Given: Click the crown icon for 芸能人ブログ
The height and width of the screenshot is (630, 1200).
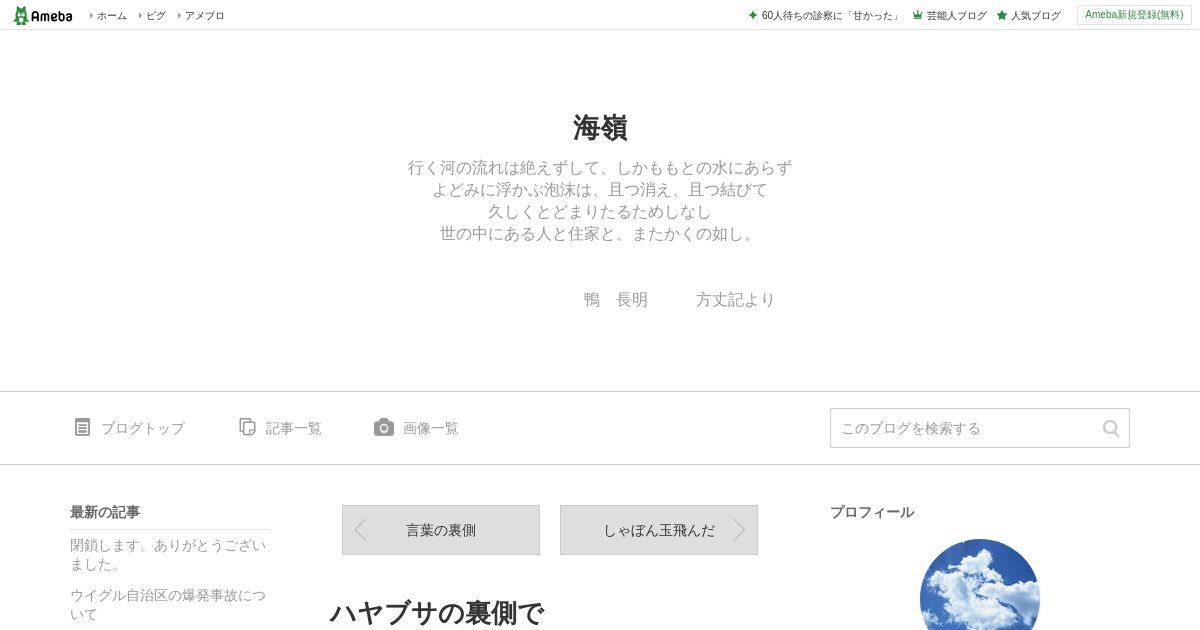Looking at the screenshot, I should (x=917, y=15).
